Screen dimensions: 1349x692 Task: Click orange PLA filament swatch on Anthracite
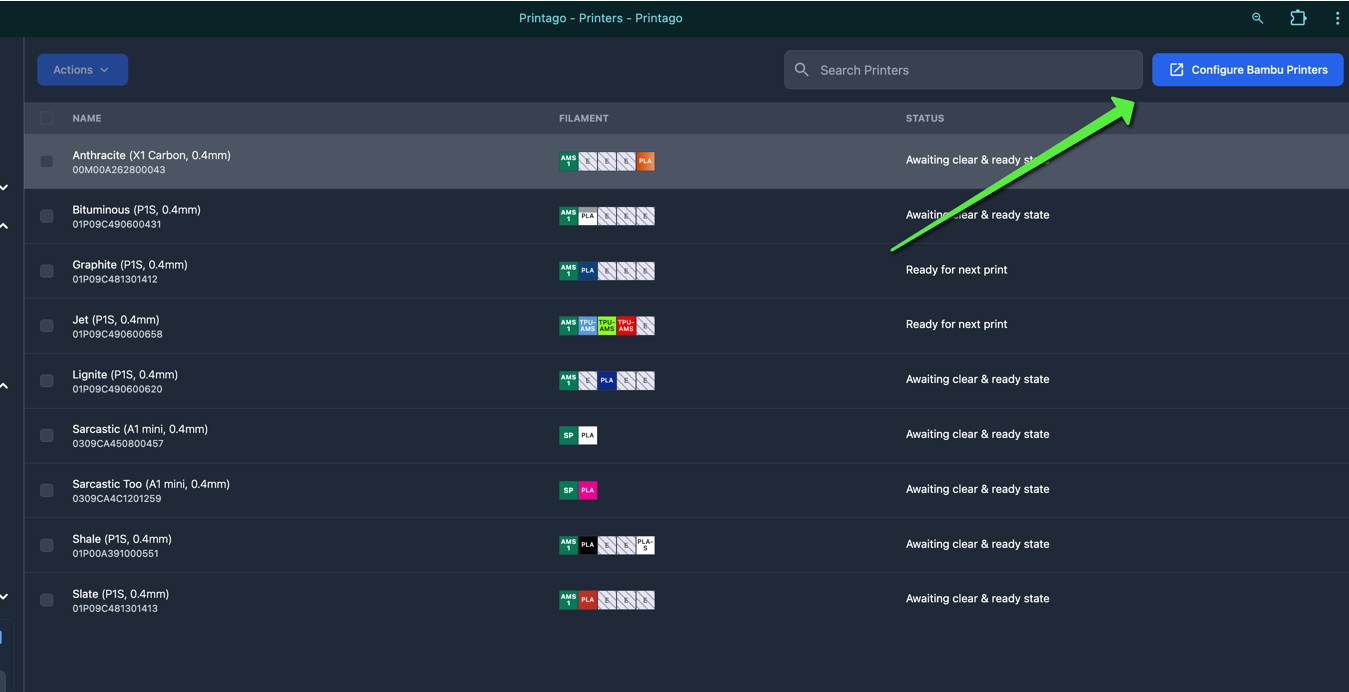(x=645, y=161)
